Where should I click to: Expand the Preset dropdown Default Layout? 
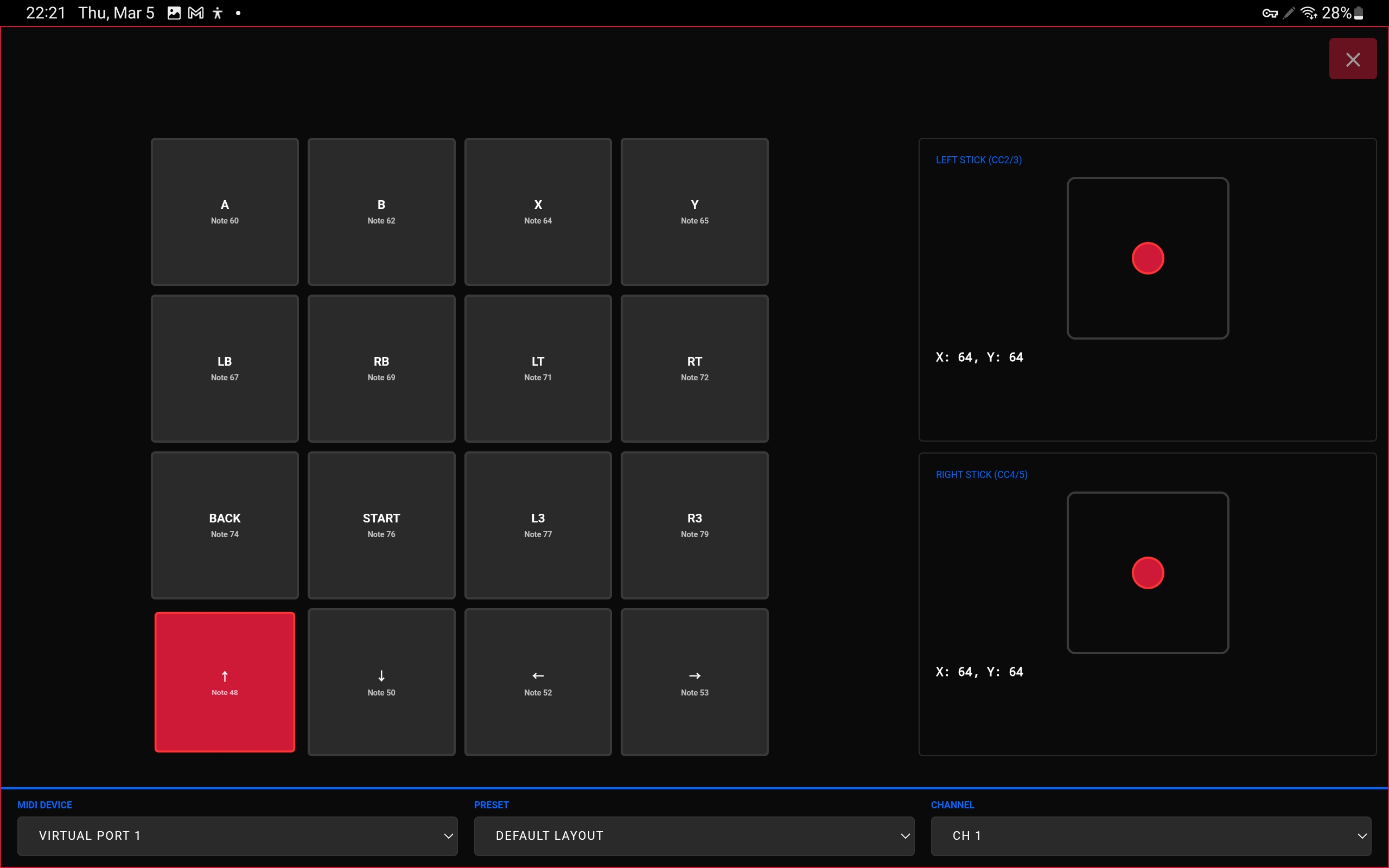point(694,836)
